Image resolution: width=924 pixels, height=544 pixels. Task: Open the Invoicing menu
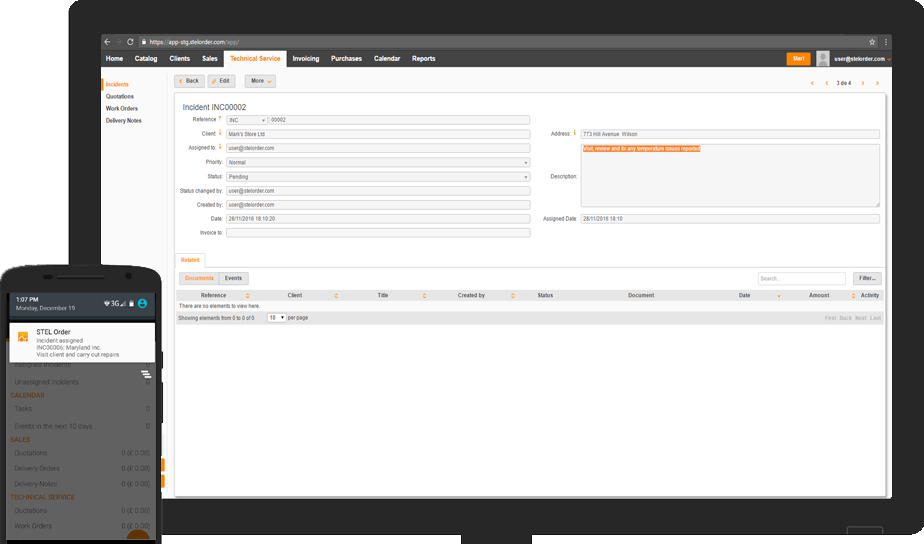point(306,58)
